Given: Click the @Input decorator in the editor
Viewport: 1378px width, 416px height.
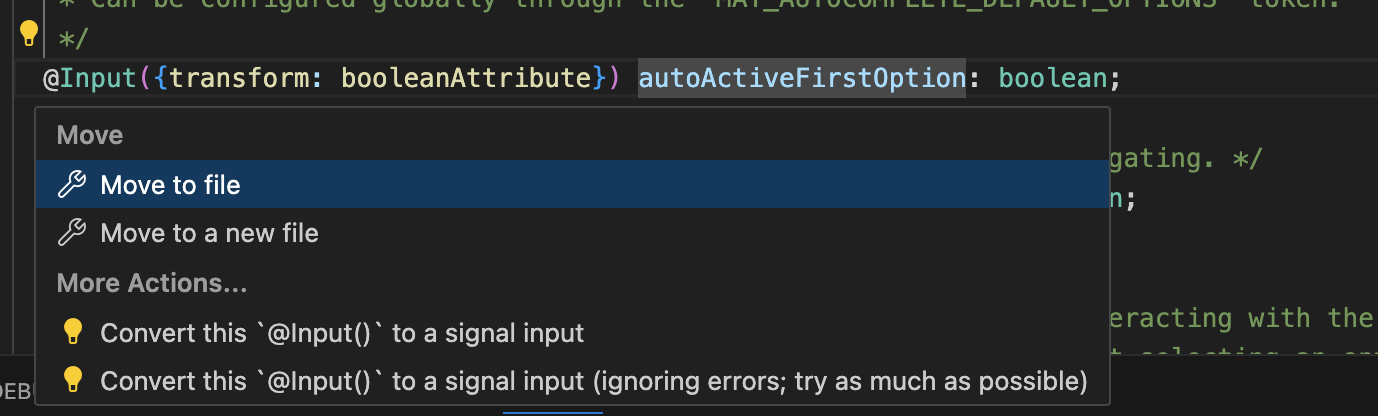Looking at the screenshot, I should 94,78.
